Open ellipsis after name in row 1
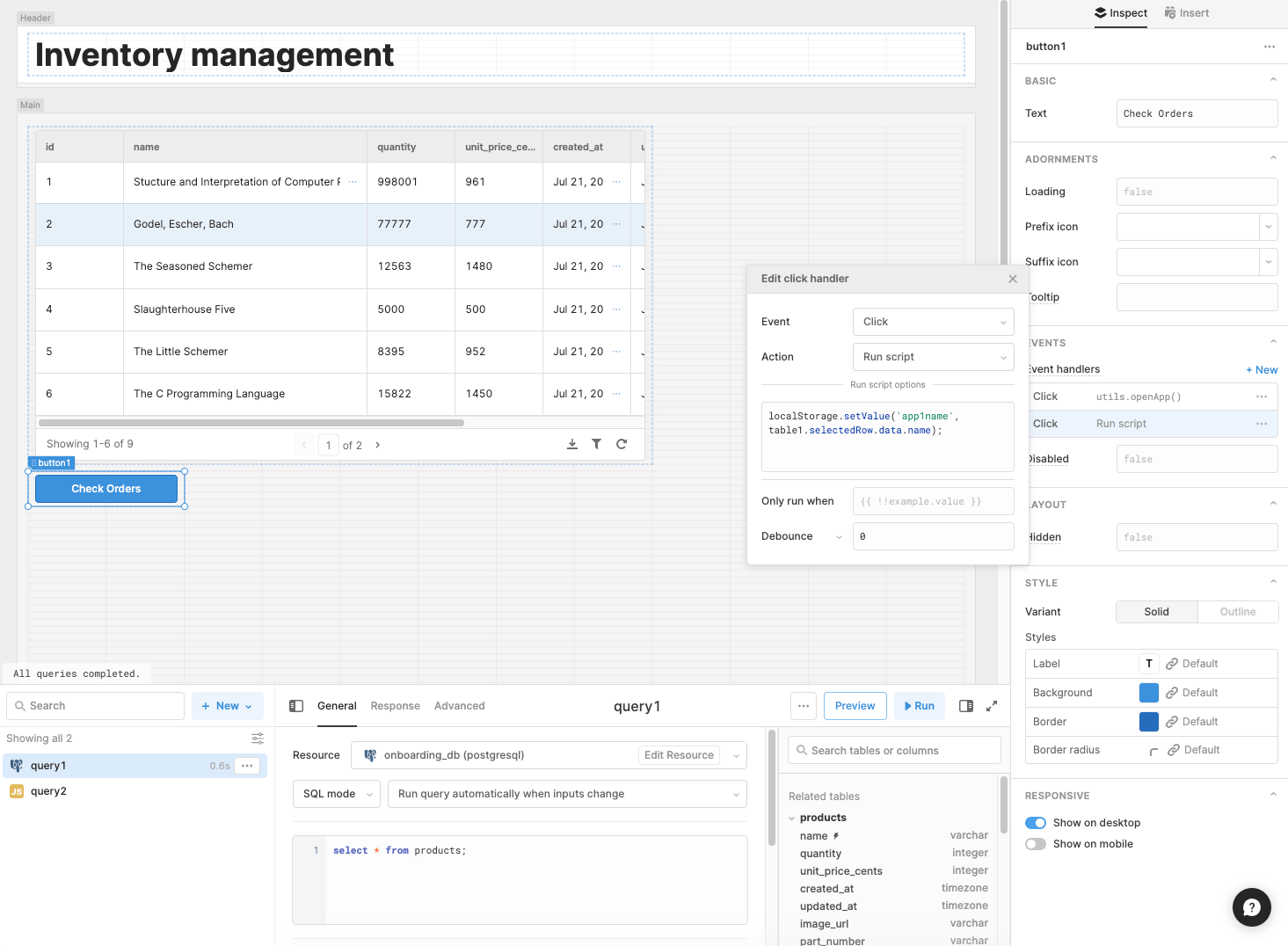The image size is (1288, 946). tap(353, 182)
